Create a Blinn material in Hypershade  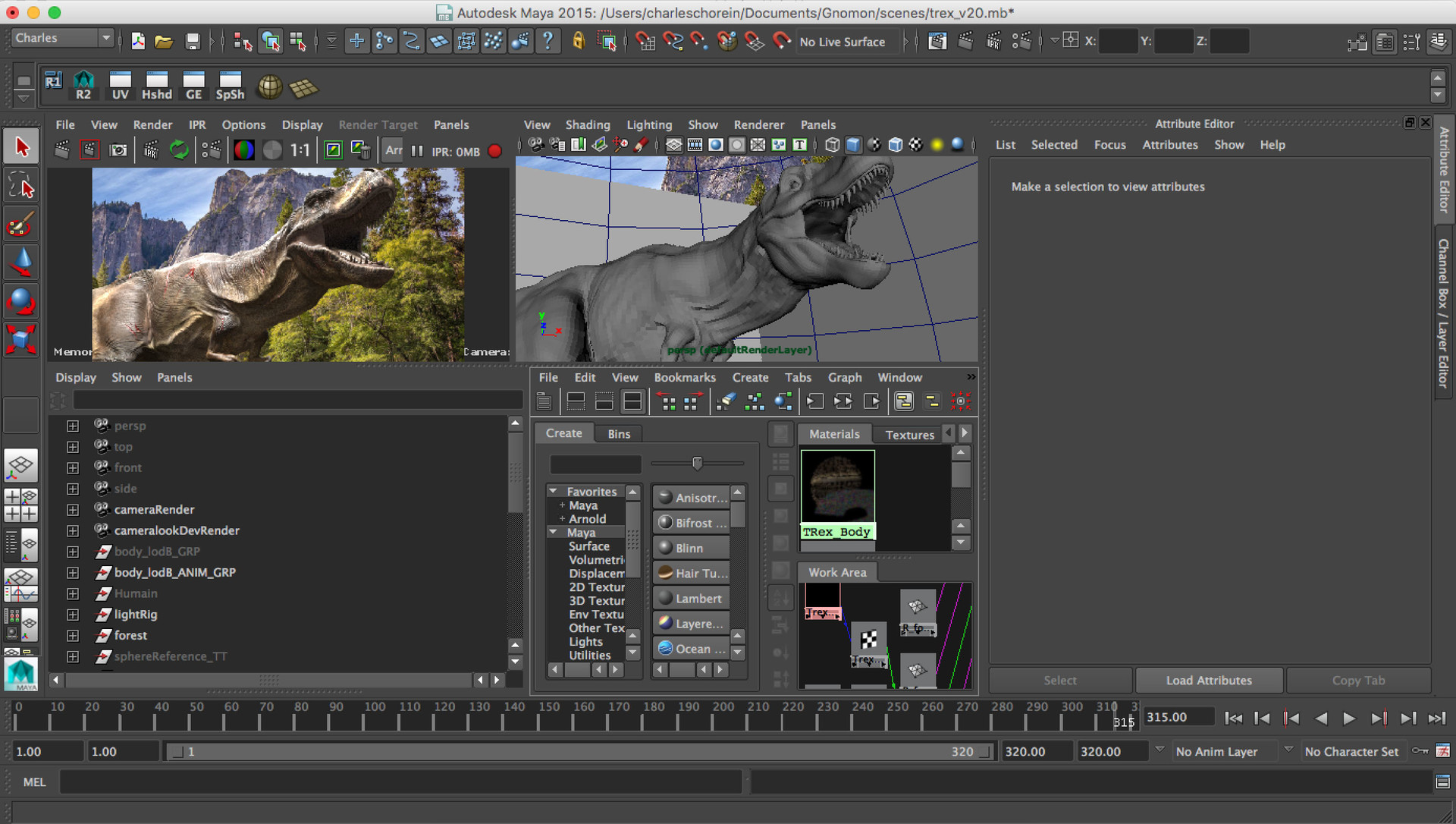click(x=690, y=547)
